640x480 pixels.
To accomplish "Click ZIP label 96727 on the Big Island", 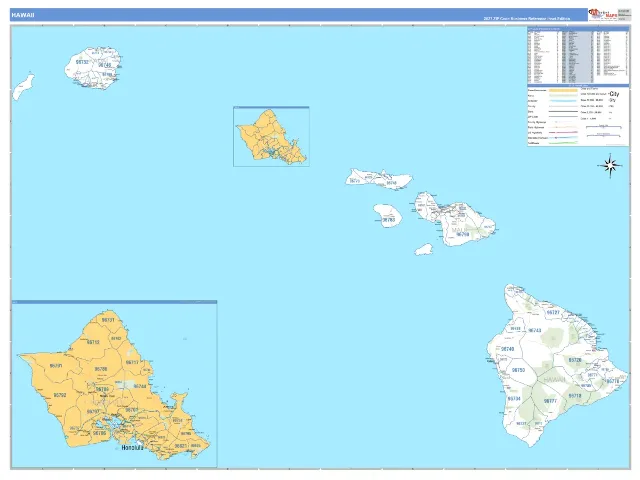I will point(553,312).
